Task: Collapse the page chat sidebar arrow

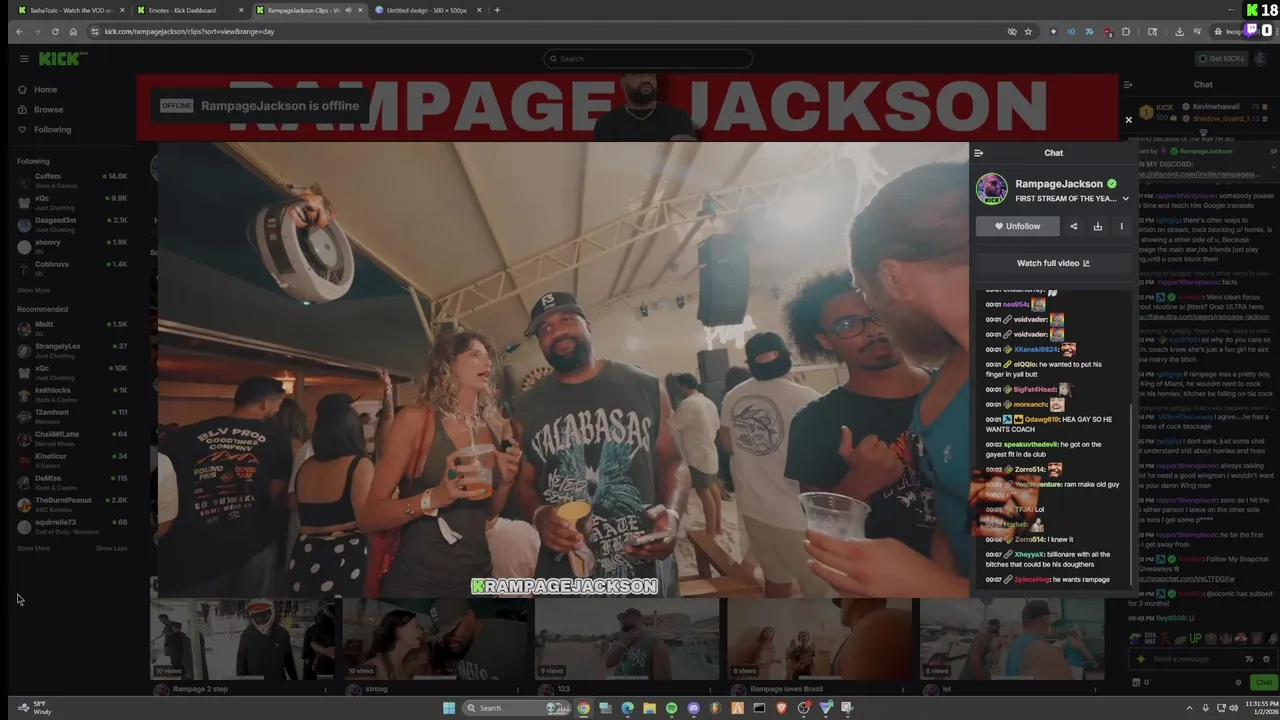Action: [x=1128, y=85]
